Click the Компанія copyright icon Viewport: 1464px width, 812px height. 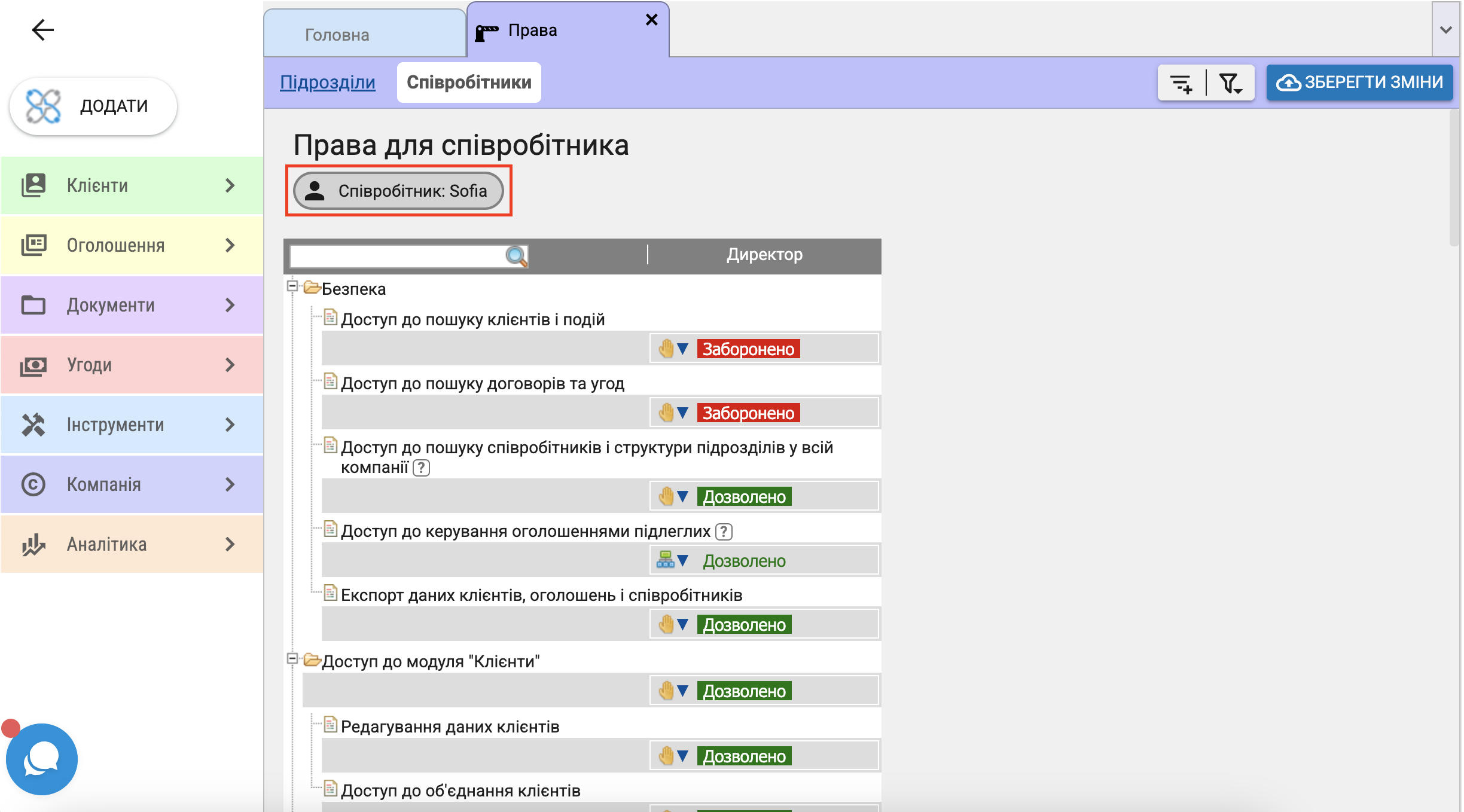click(x=33, y=484)
